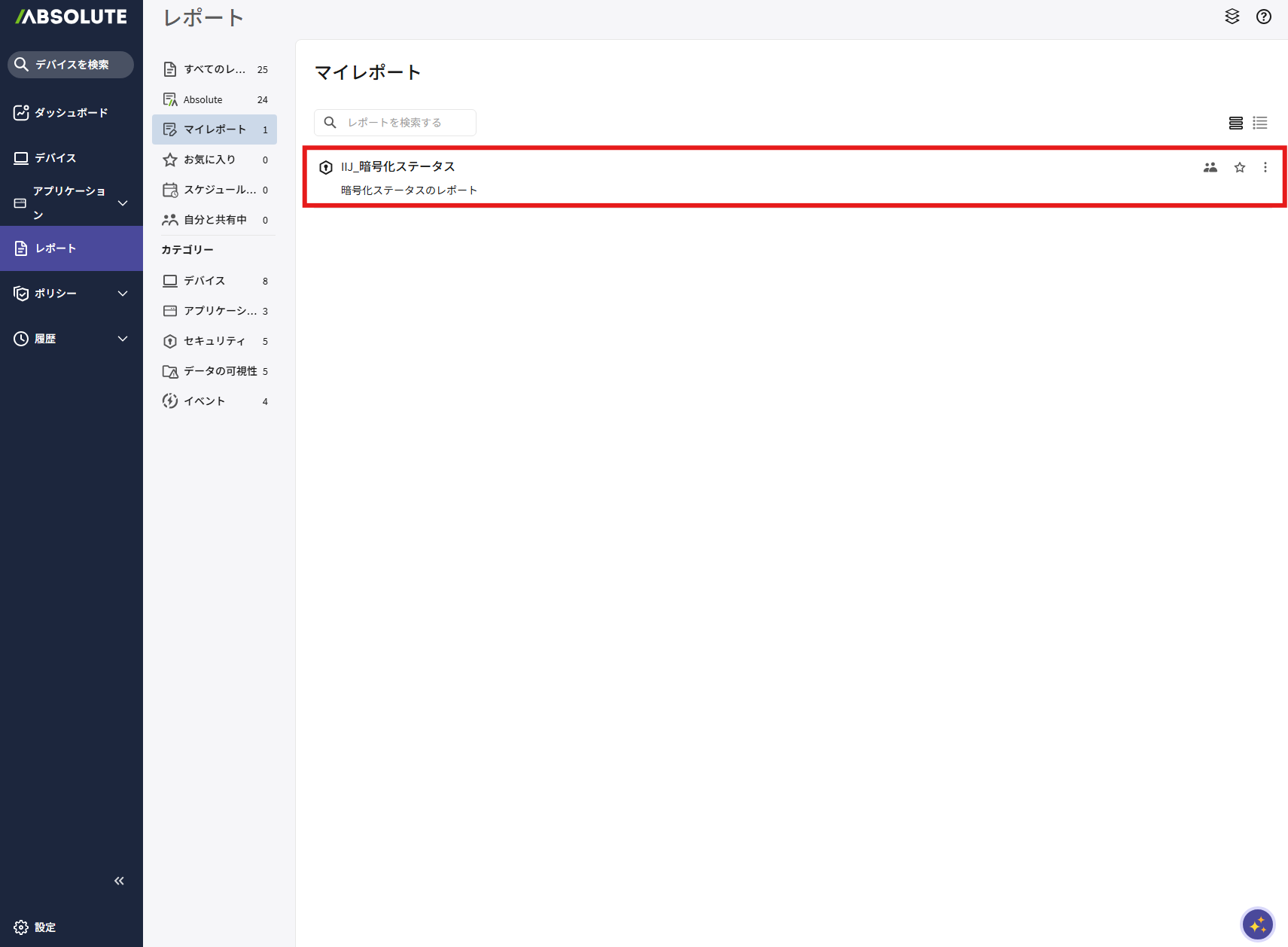Go to ダッシュボード in the sidebar
The image size is (1288, 947).
pyautogui.click(x=71, y=113)
